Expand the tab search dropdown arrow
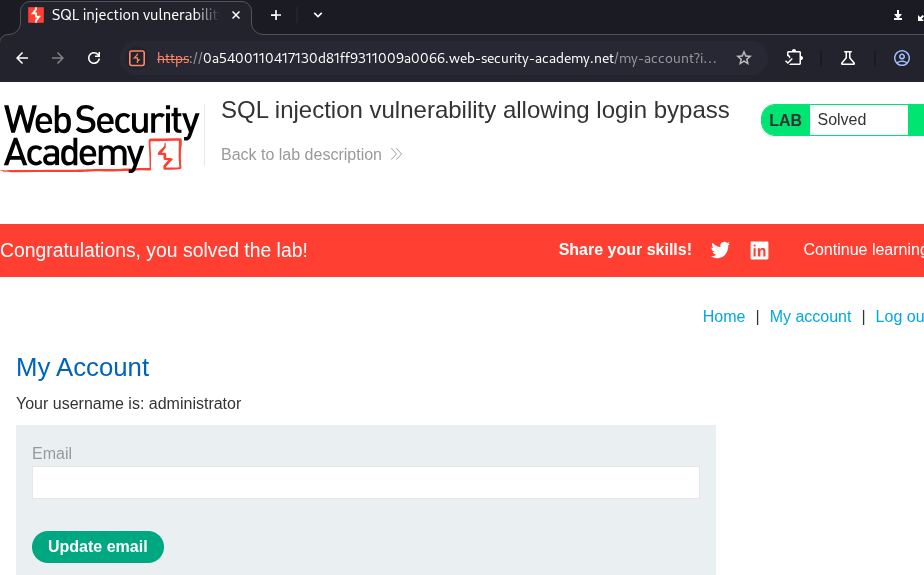This screenshot has height=575, width=924. (x=318, y=15)
